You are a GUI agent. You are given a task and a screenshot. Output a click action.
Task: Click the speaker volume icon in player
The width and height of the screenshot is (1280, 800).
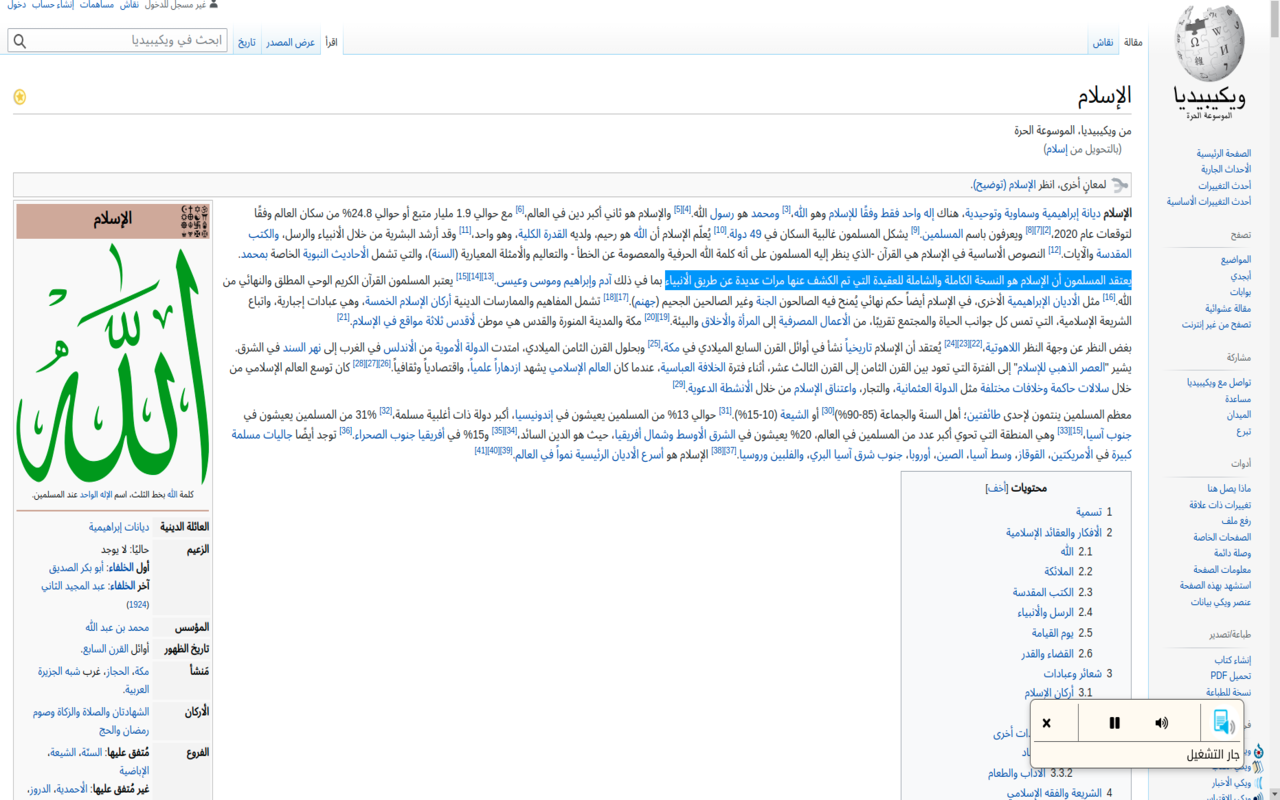[1161, 723]
